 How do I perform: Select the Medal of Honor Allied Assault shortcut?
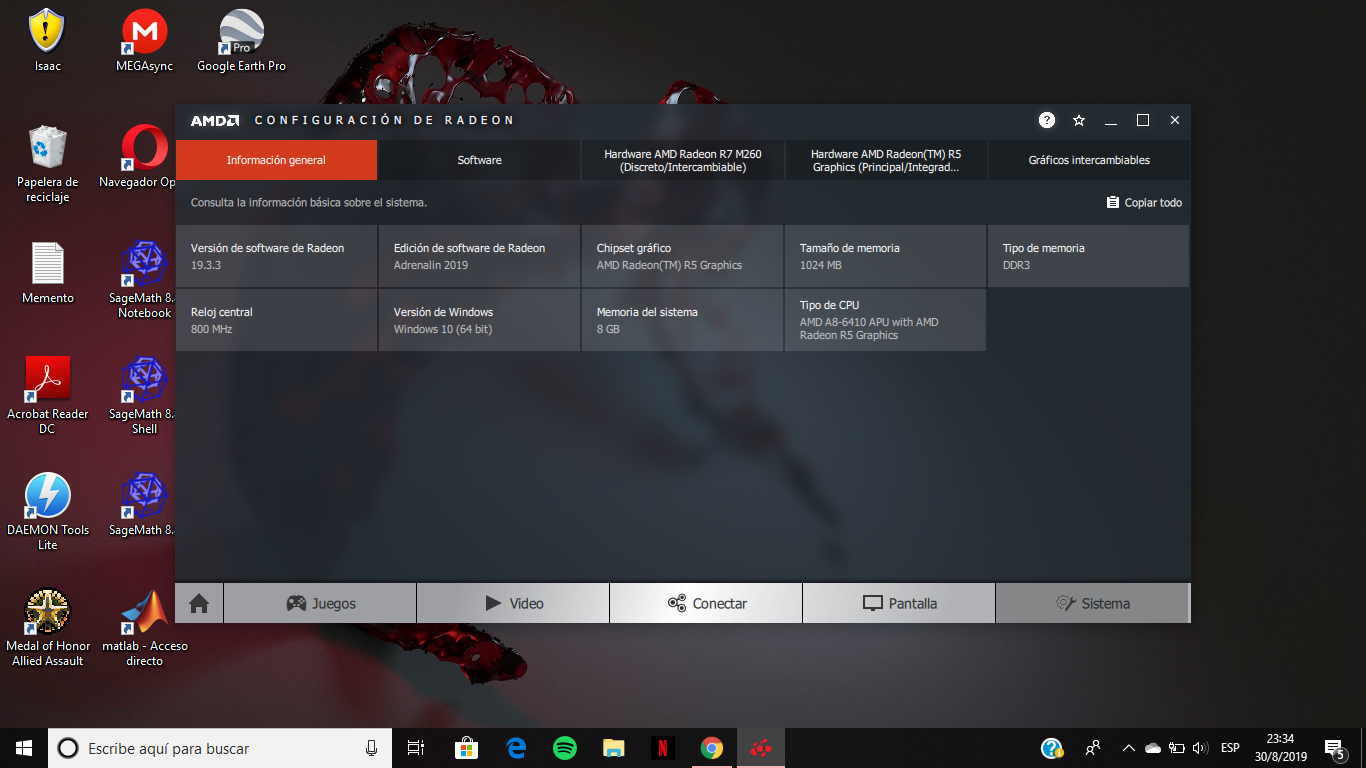click(47, 628)
